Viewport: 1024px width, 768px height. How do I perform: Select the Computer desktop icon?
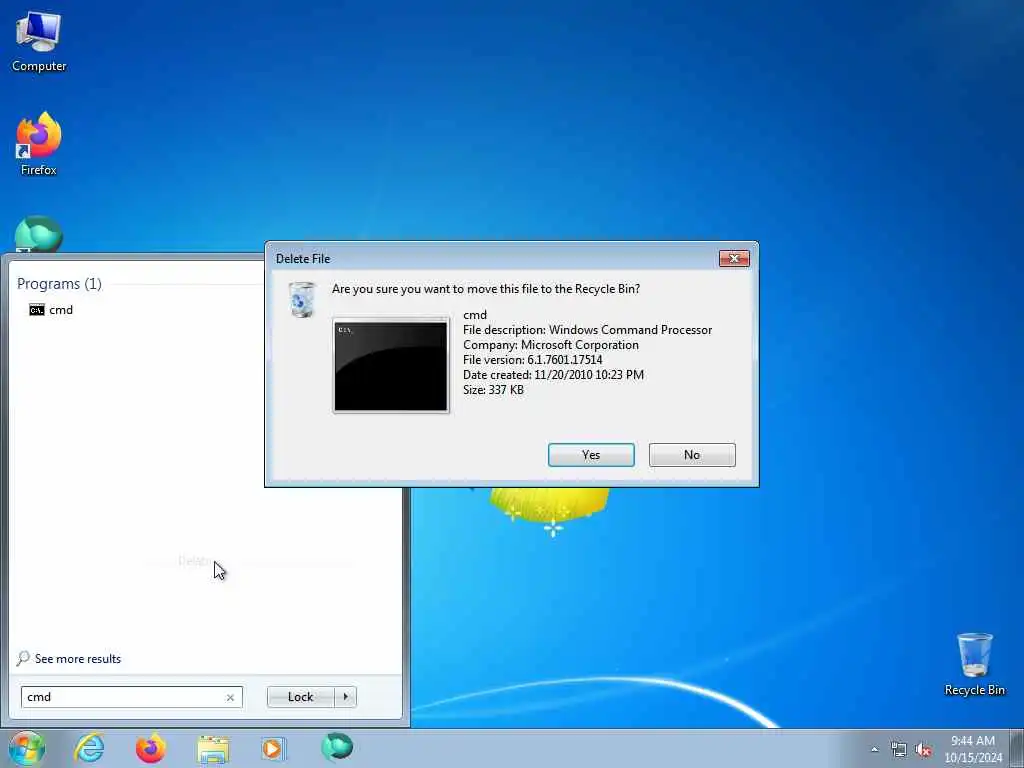point(39,42)
